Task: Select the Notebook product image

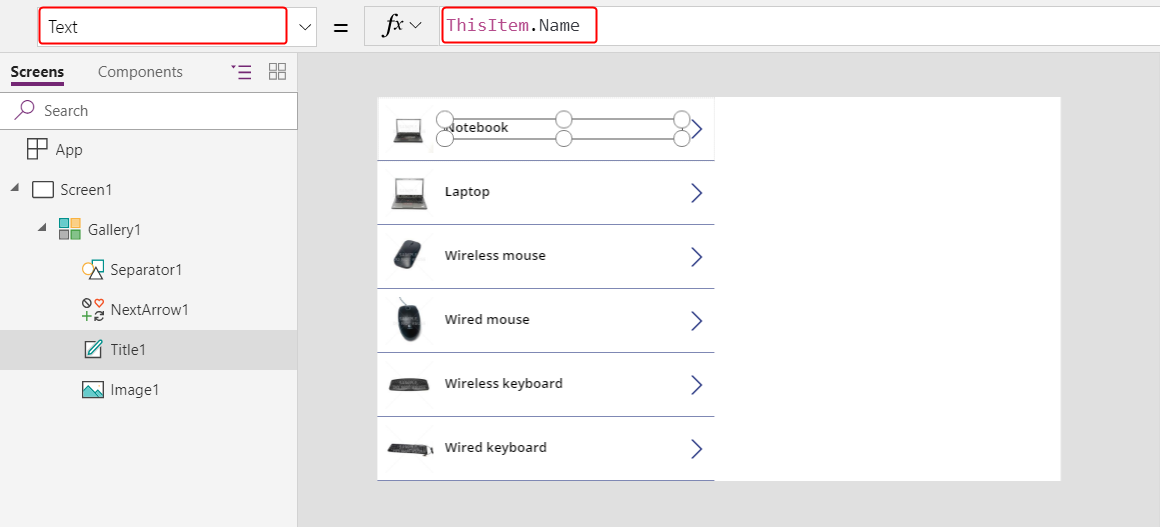Action: [408, 130]
